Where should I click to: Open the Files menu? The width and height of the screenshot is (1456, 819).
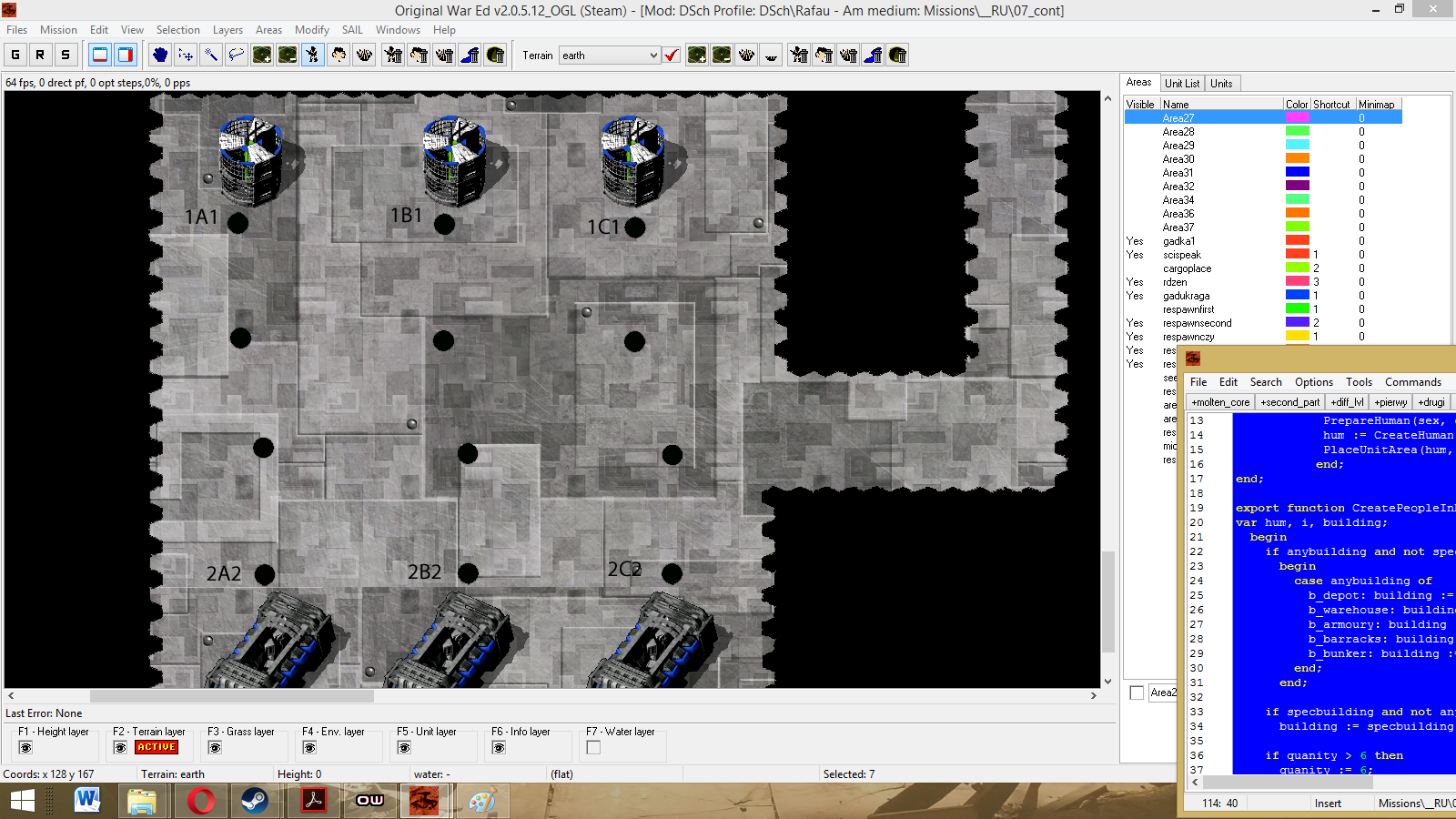17,30
